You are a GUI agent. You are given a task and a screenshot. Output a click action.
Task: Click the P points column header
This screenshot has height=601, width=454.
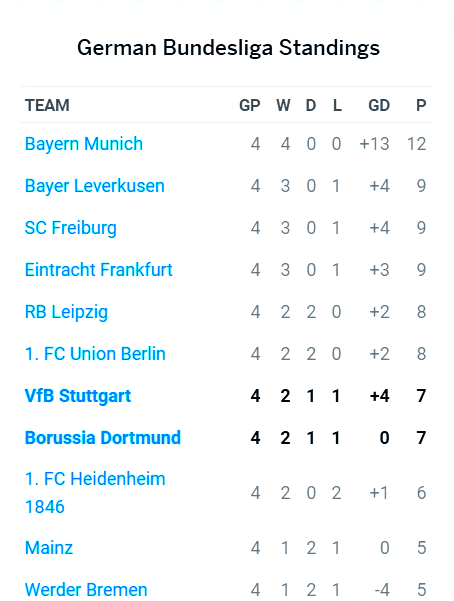click(x=421, y=105)
